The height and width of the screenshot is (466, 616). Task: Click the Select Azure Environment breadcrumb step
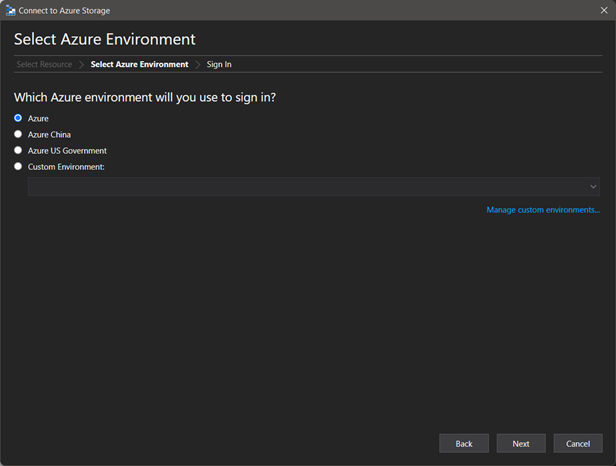139,64
